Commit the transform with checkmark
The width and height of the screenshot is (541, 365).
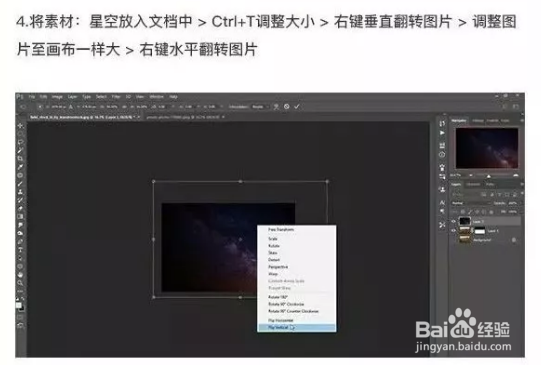click(297, 107)
